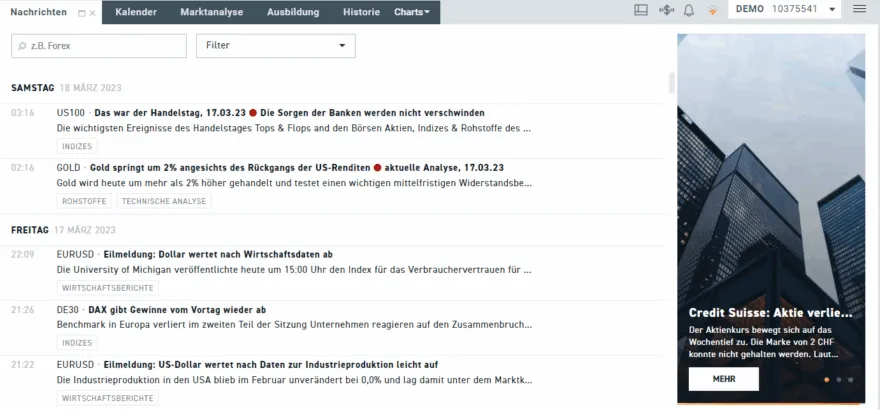Click the search magnifier icon
880x410 pixels.
click(x=22, y=46)
